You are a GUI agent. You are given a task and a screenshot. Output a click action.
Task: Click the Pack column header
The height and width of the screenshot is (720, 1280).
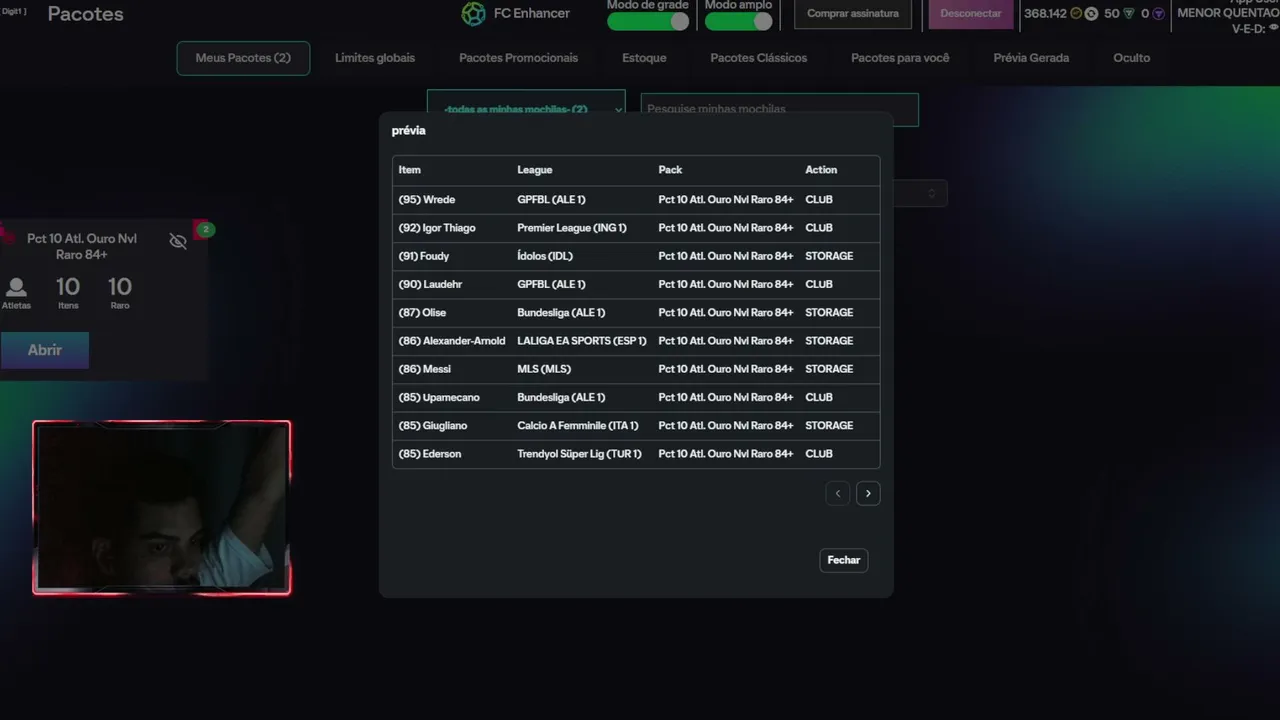click(670, 170)
